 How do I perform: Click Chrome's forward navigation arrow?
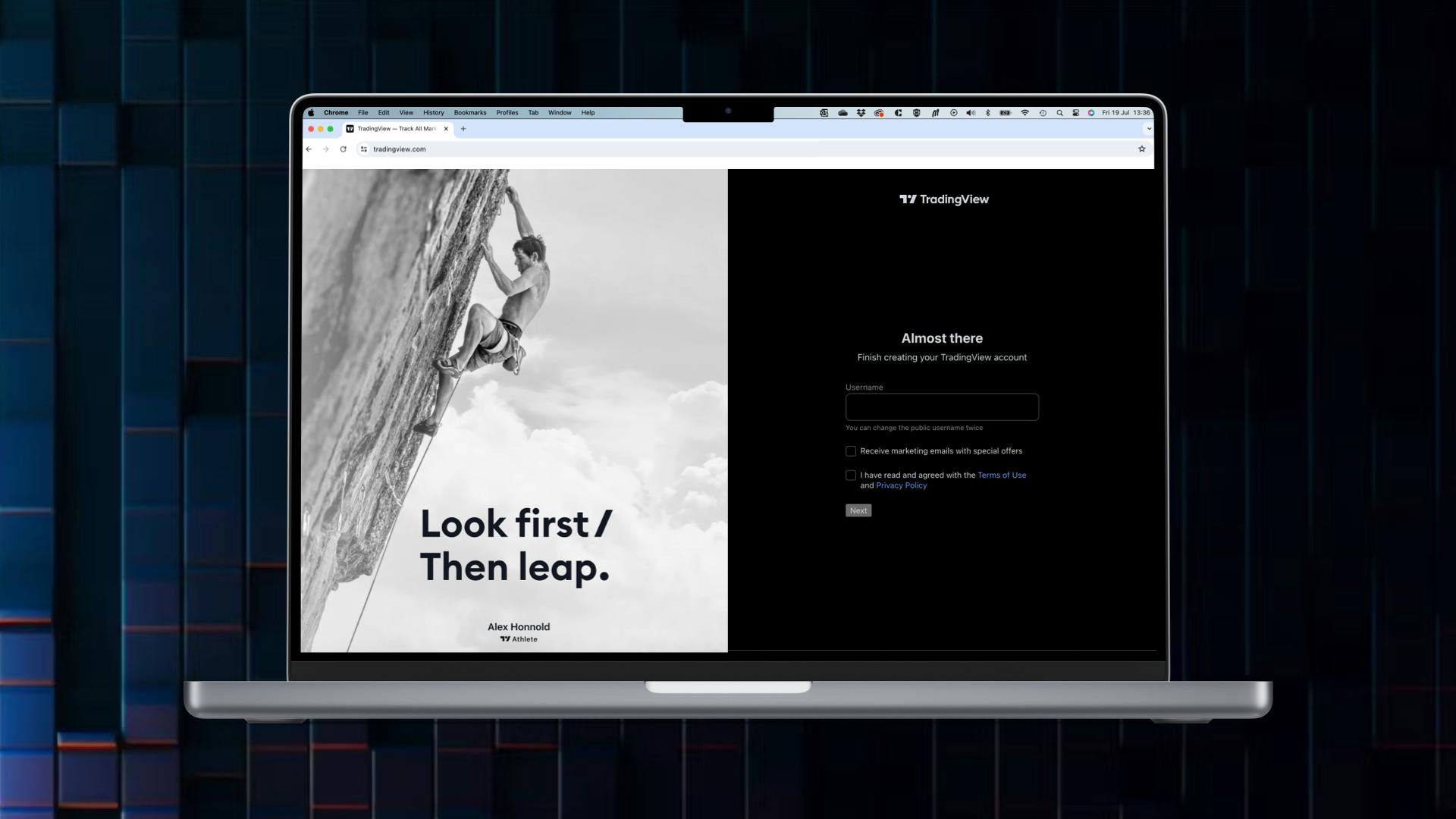pos(326,149)
